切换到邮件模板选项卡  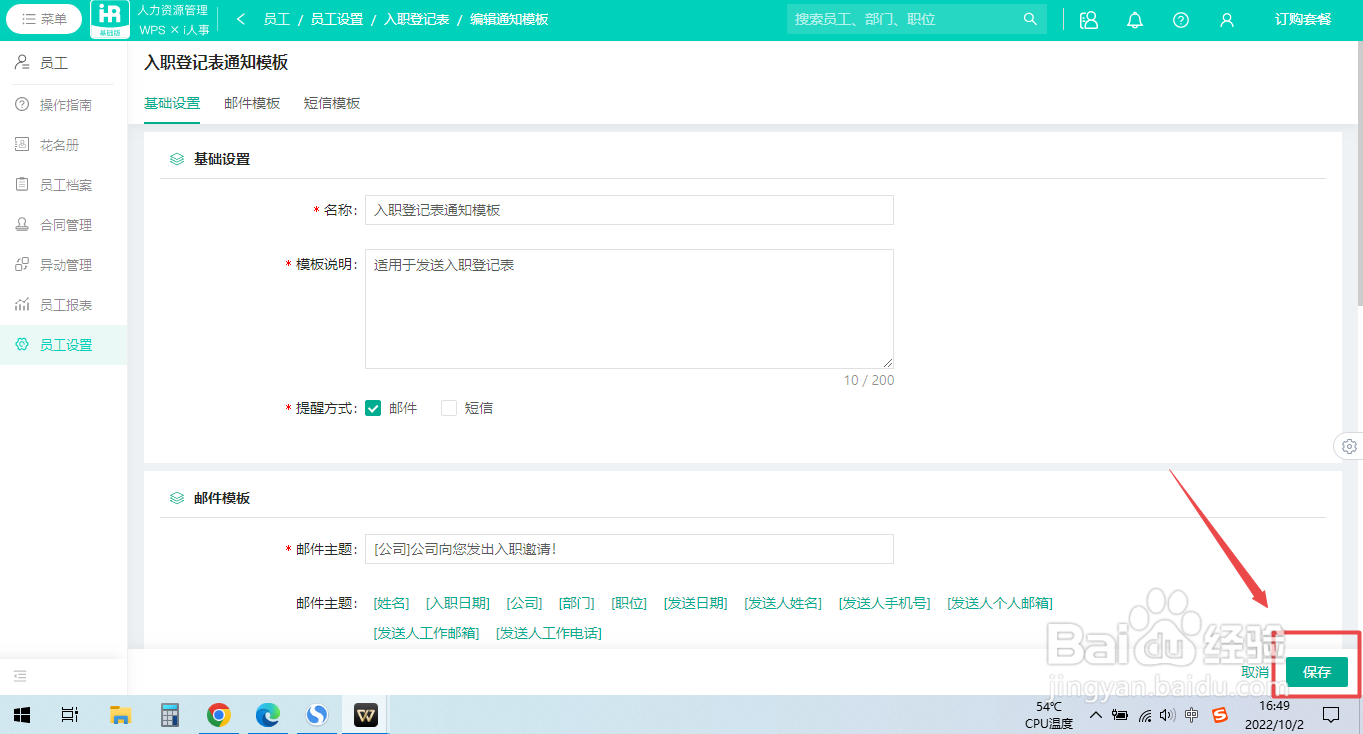[252, 103]
